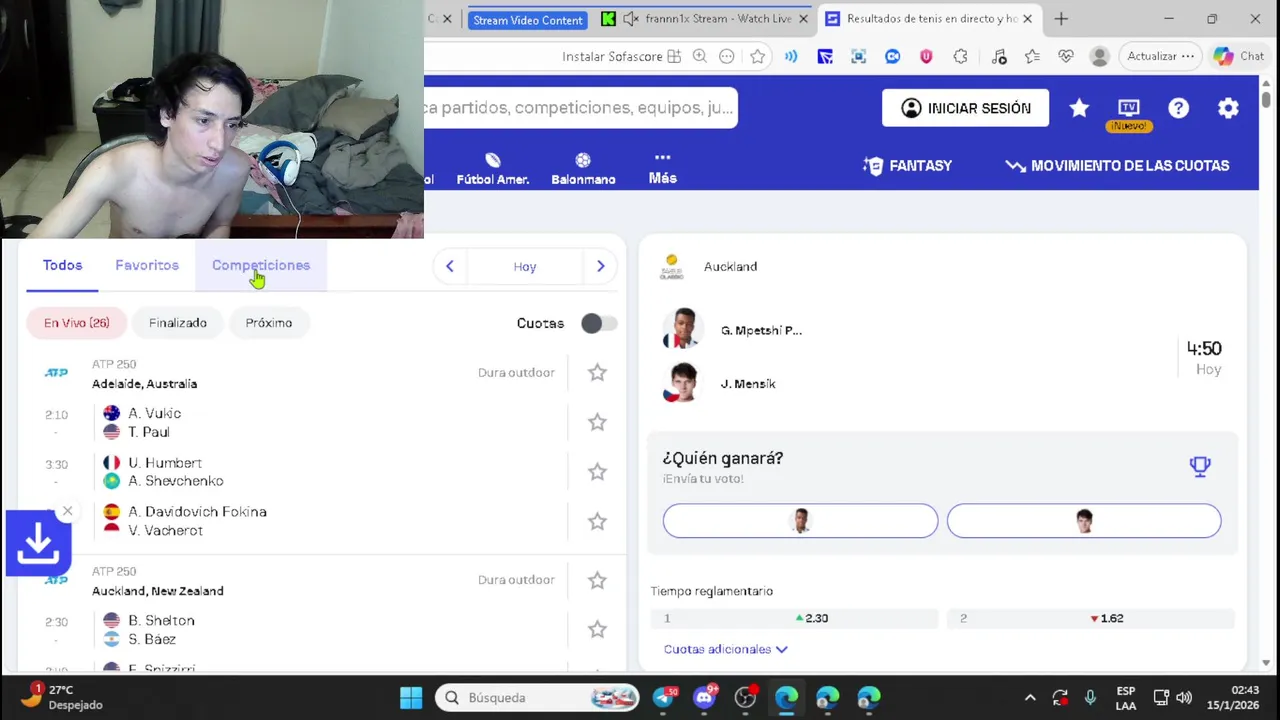
Task: Open the weather widget 27°C Despejado
Action: click(60, 697)
